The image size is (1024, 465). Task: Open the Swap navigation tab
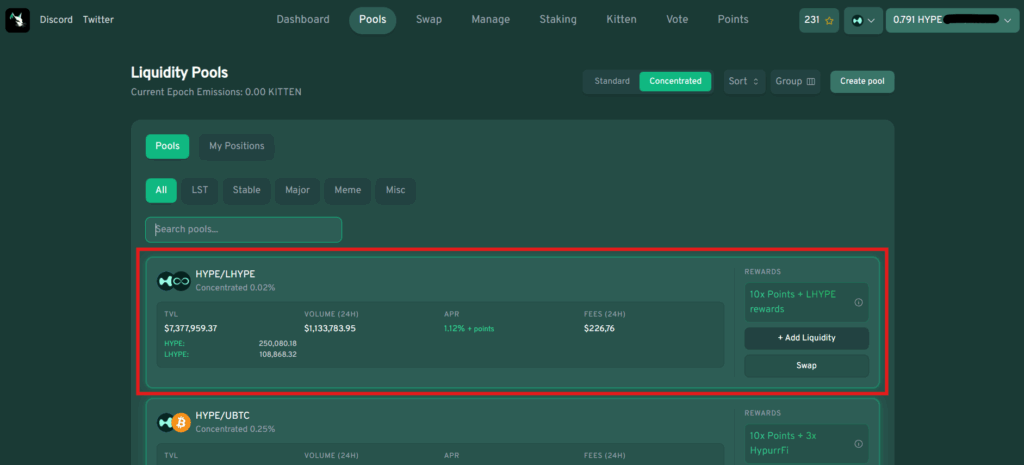tap(429, 20)
